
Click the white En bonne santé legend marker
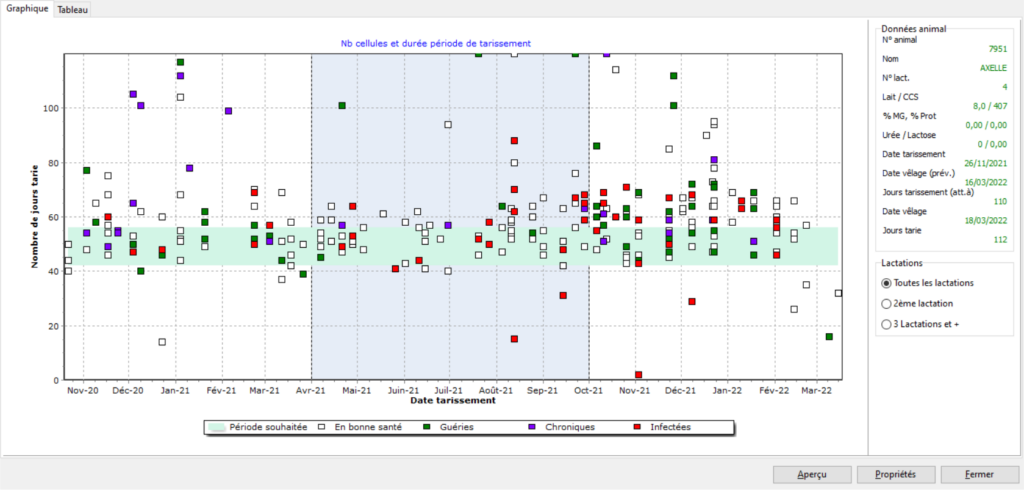[321, 427]
